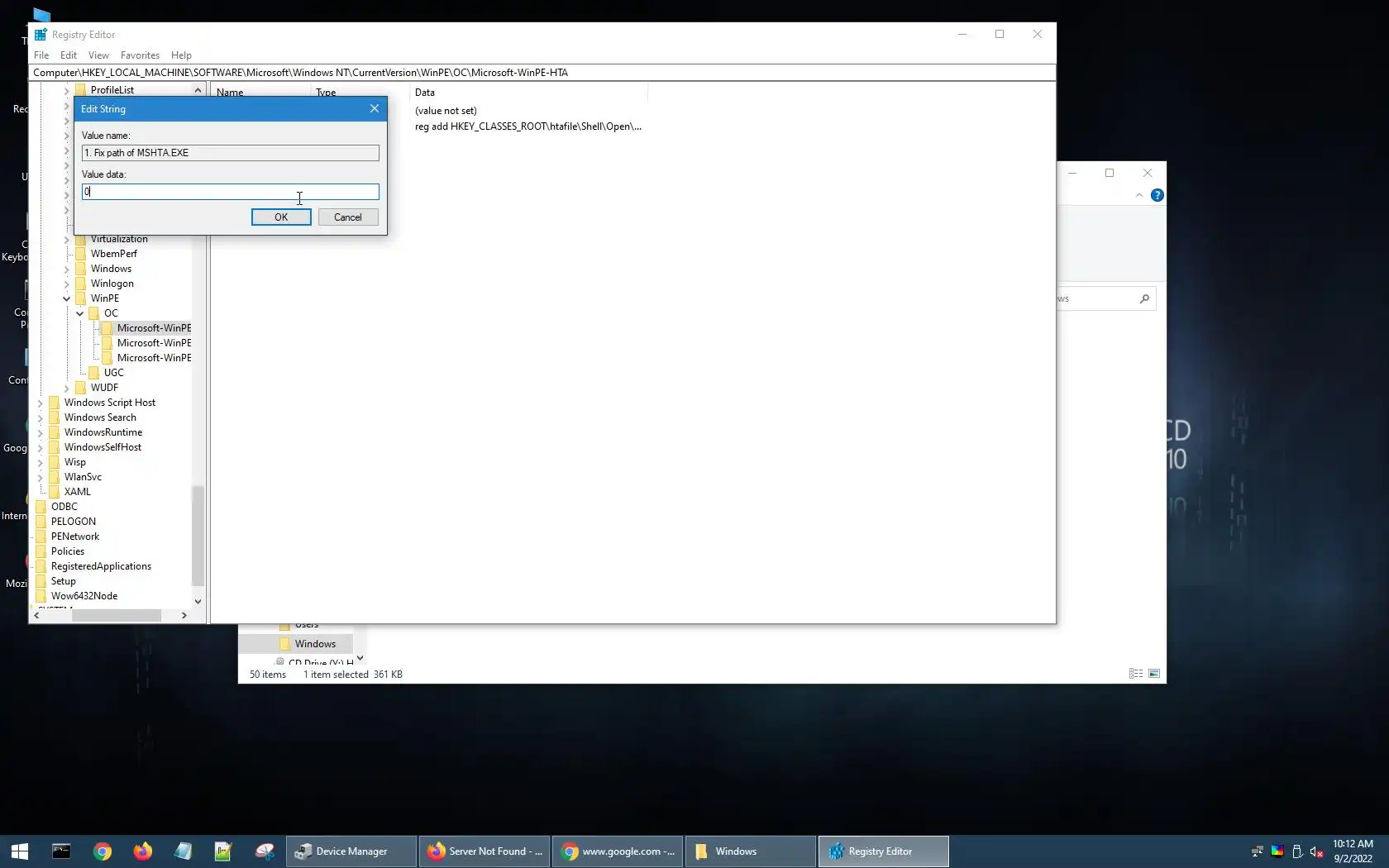Close the Edit String dialog with X
This screenshot has height=868, width=1389.
pyautogui.click(x=375, y=108)
